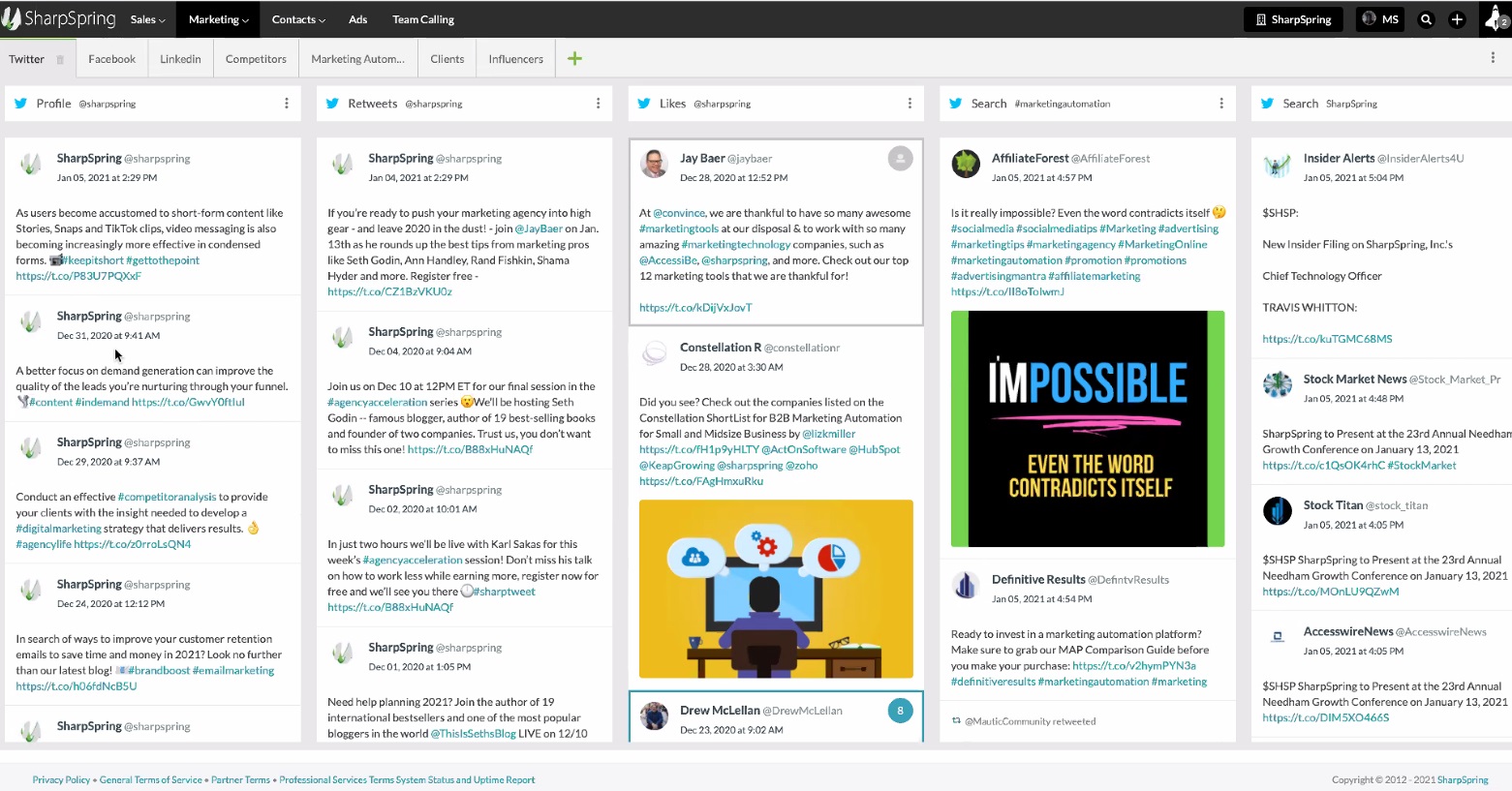Open the @JayBaer mention link
The image size is (1512, 791).
click(x=539, y=228)
